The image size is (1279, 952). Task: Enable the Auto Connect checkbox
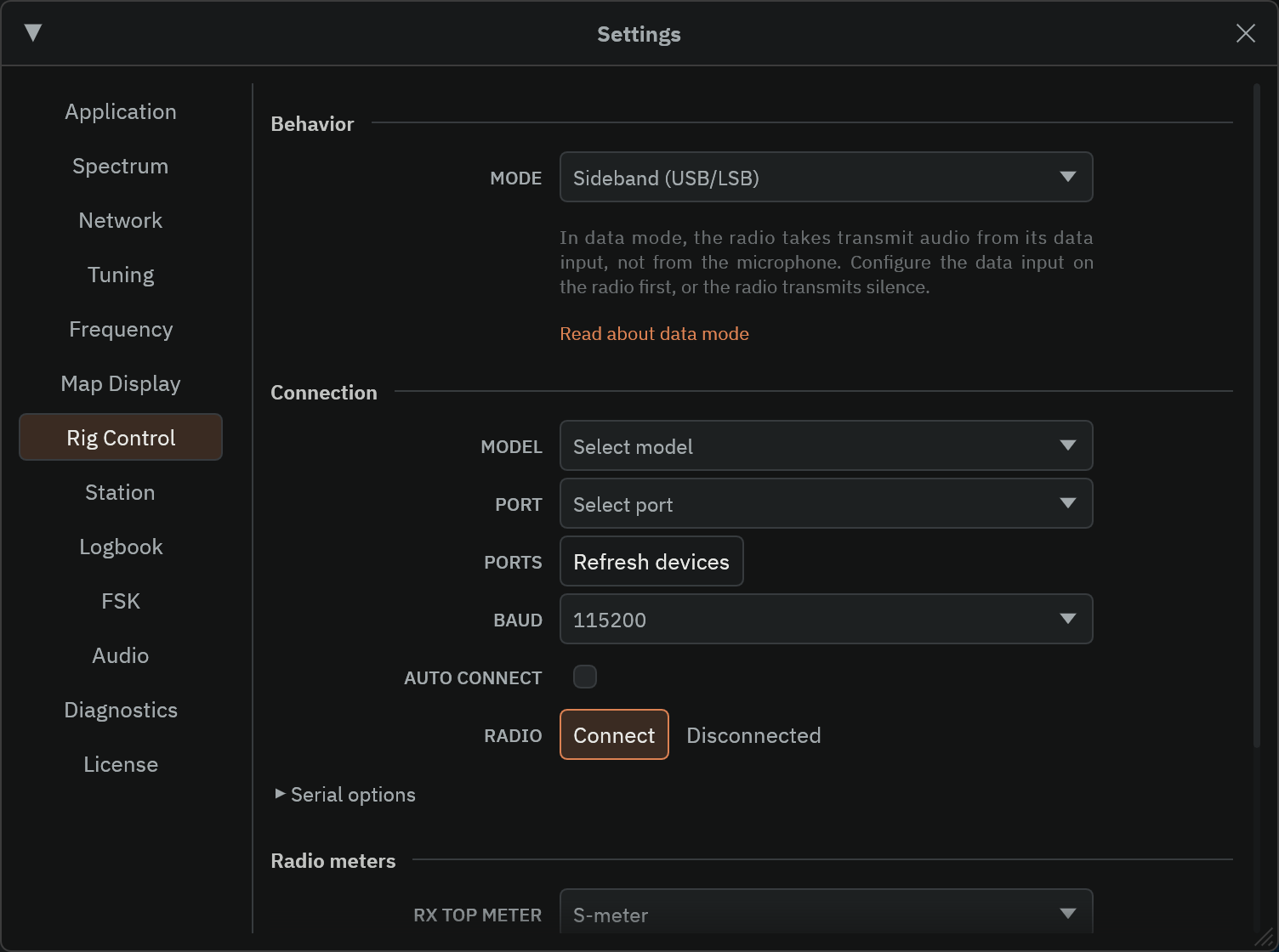(x=585, y=677)
